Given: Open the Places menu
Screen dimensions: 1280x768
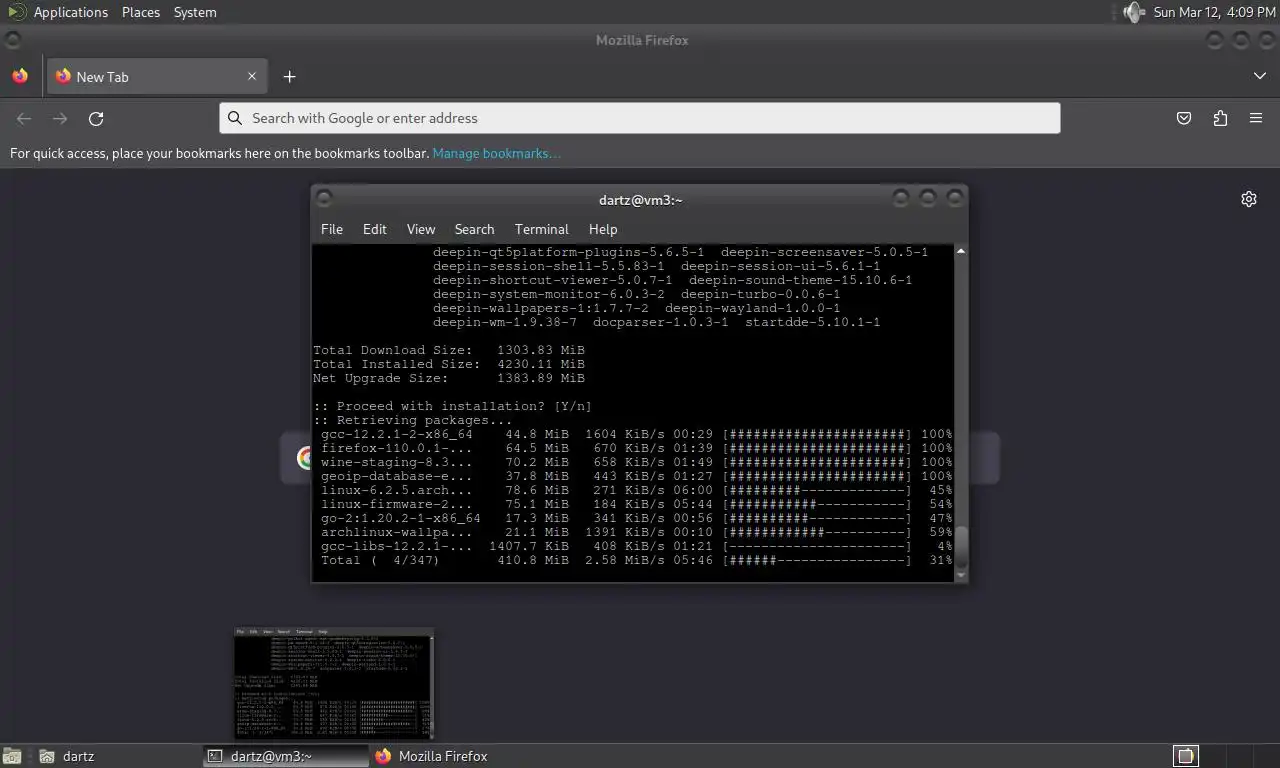Looking at the screenshot, I should click(141, 12).
